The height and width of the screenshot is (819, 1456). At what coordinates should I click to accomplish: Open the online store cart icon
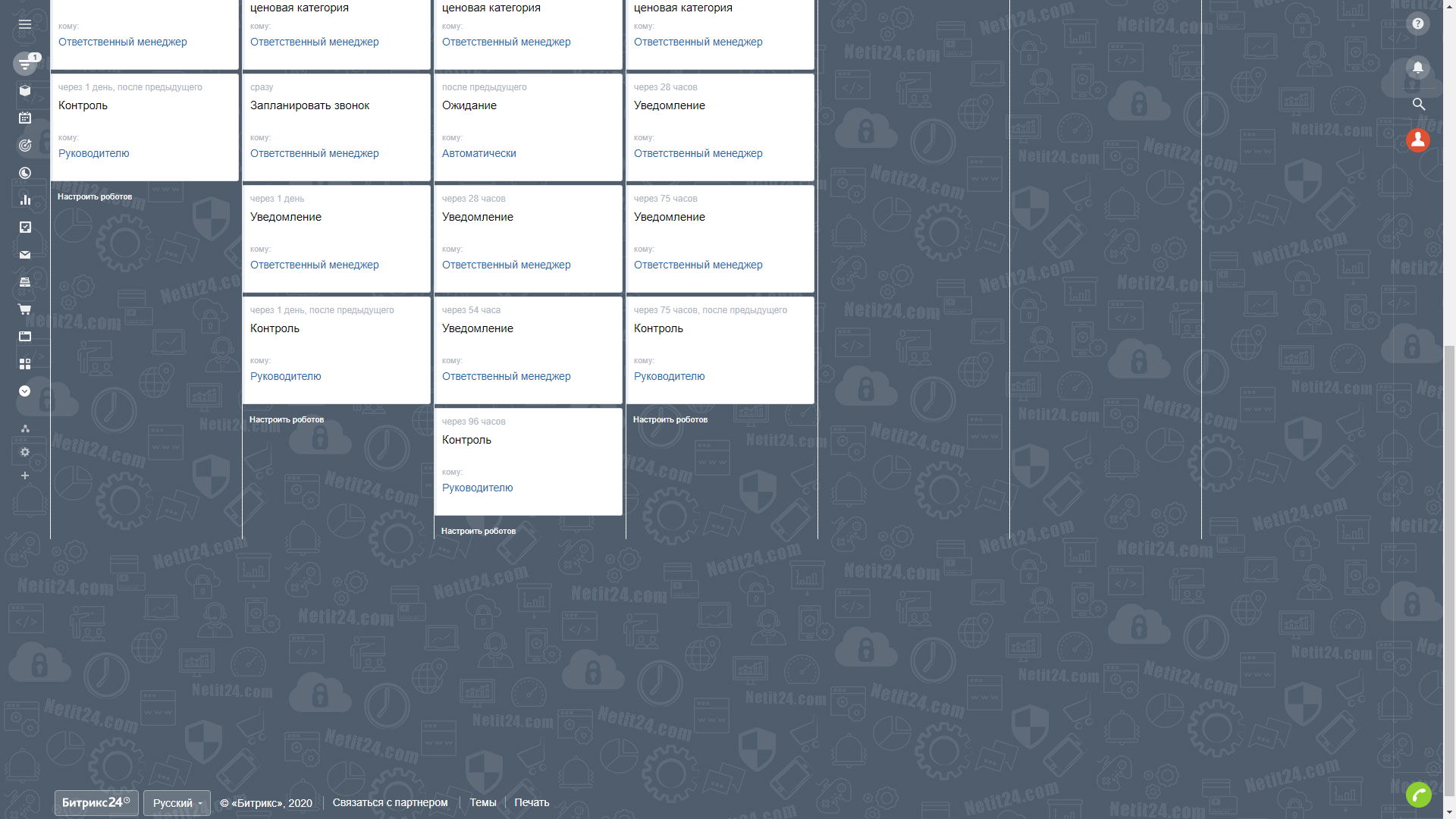pos(25,309)
